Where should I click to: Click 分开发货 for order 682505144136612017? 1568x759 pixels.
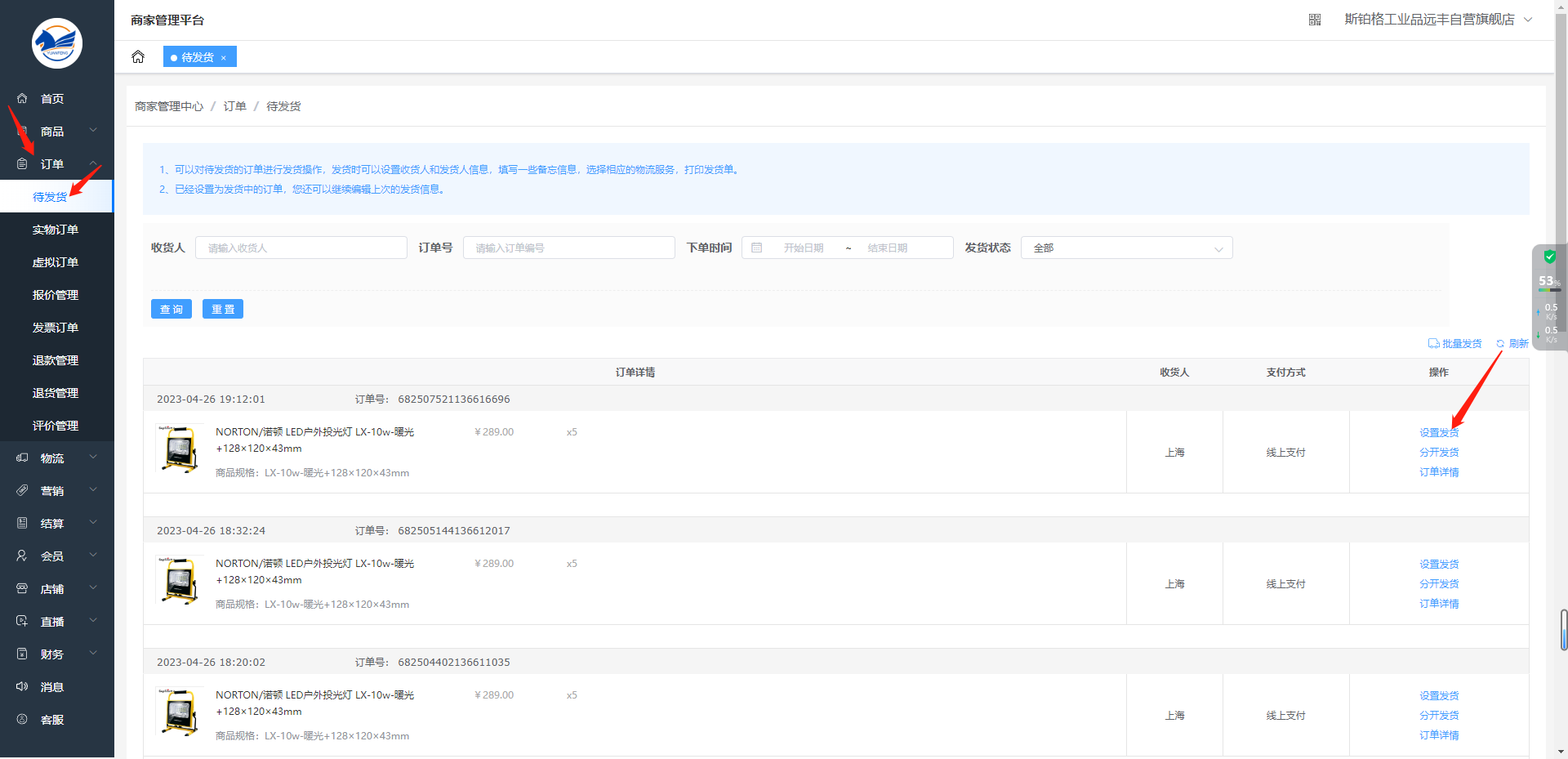pos(1439,584)
